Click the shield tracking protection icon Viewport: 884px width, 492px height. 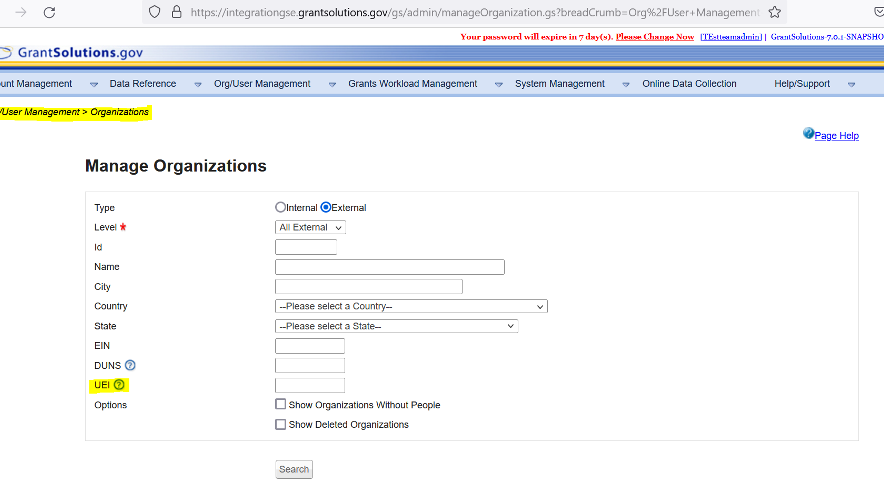point(154,12)
